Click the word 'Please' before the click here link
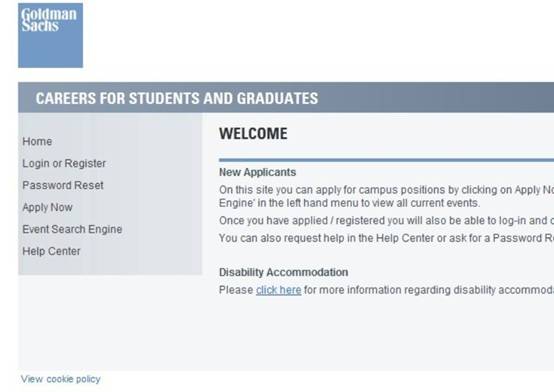The height and width of the screenshot is (392, 554). [236, 290]
